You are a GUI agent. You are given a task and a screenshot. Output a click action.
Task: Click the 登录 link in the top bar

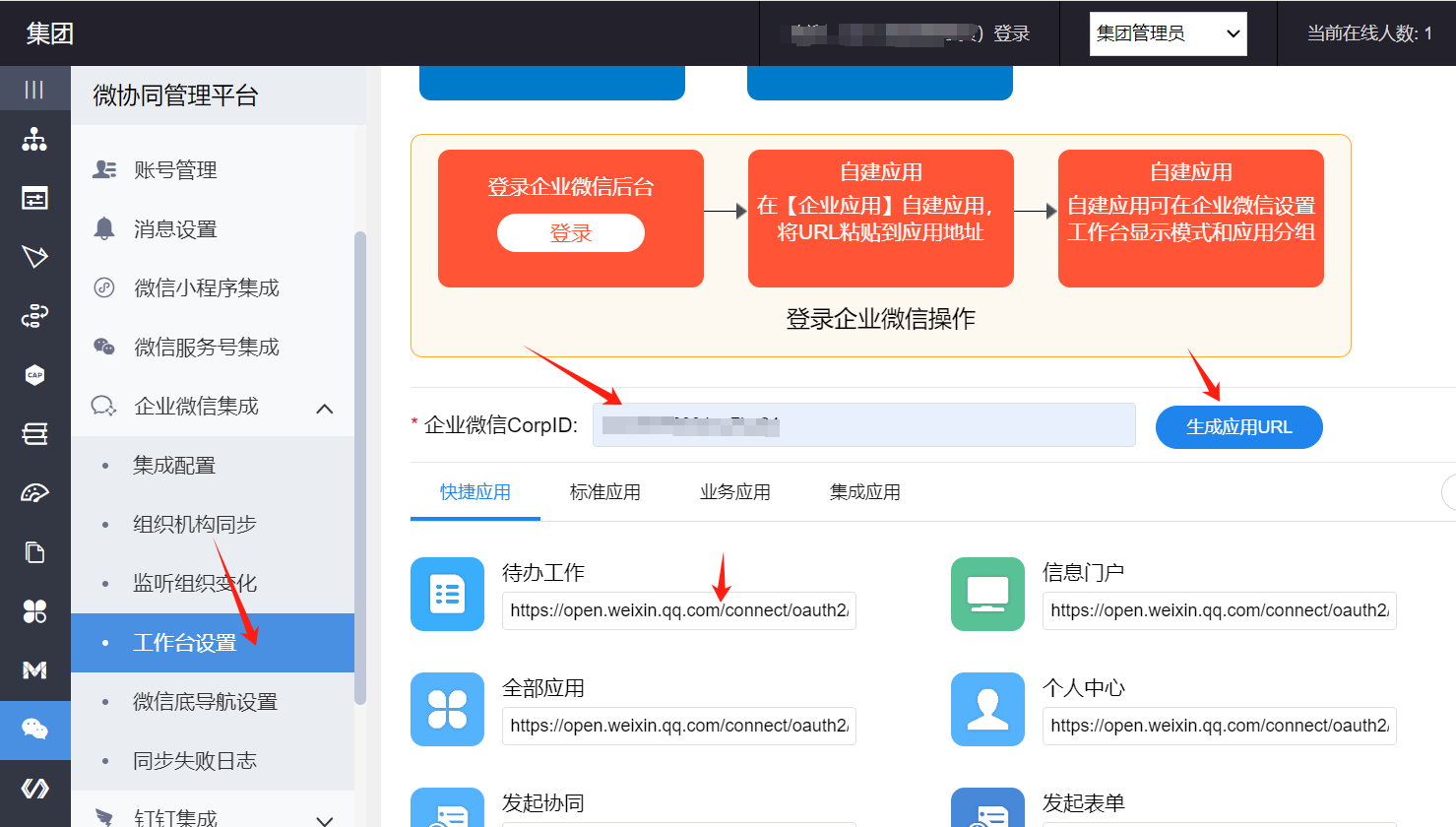point(1012,33)
